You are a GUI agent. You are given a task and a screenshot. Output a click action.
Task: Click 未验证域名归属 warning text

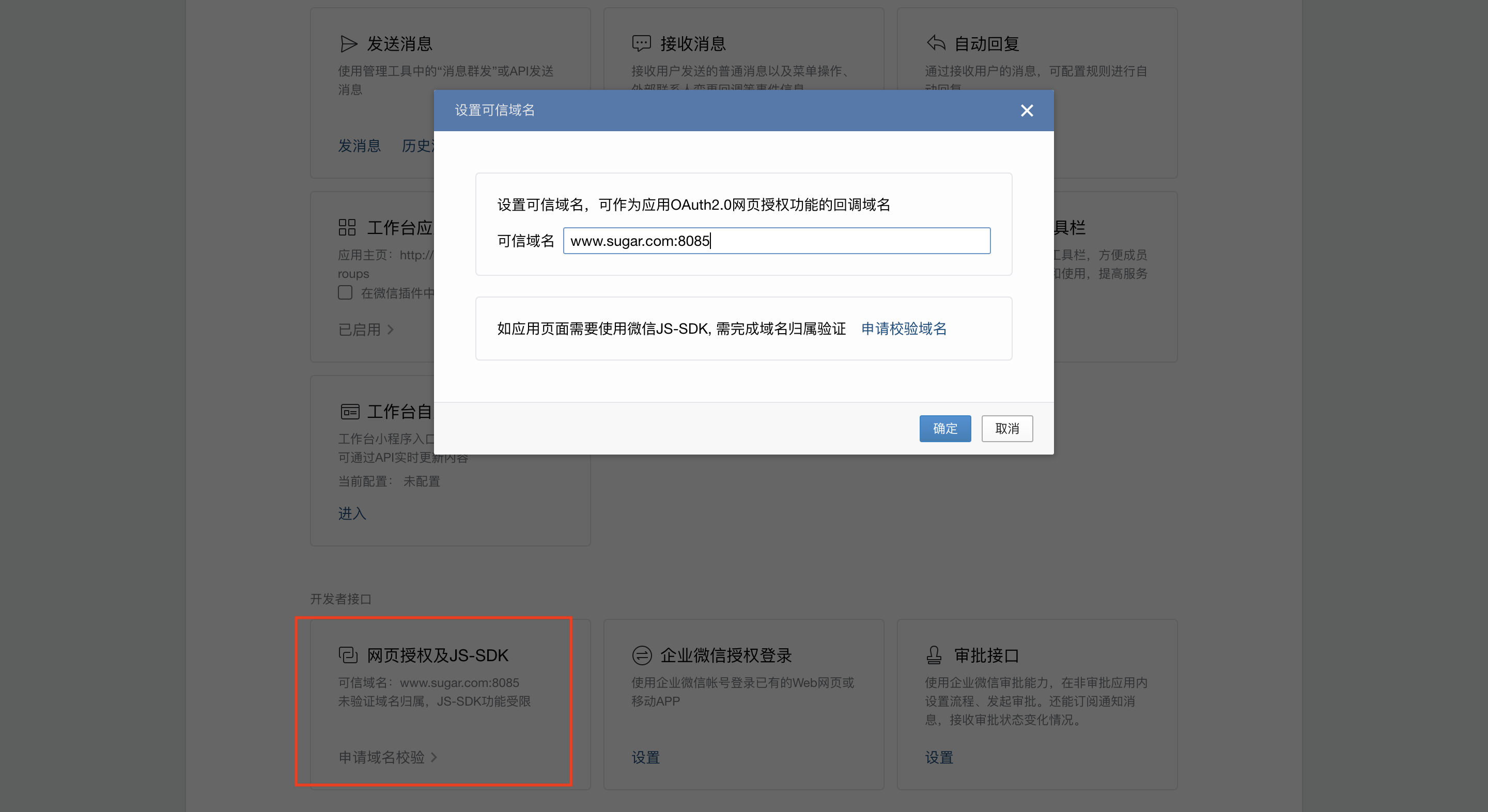click(x=435, y=701)
